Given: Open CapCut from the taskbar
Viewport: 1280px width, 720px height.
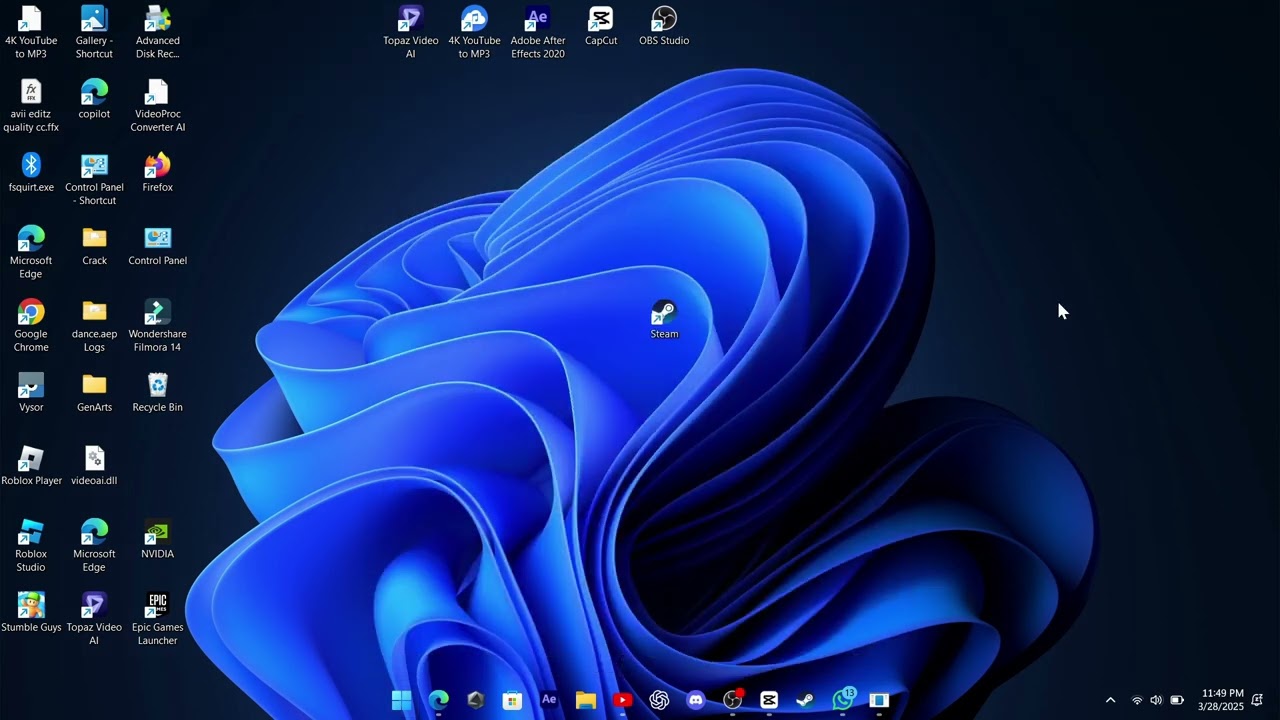Looking at the screenshot, I should (x=769, y=700).
